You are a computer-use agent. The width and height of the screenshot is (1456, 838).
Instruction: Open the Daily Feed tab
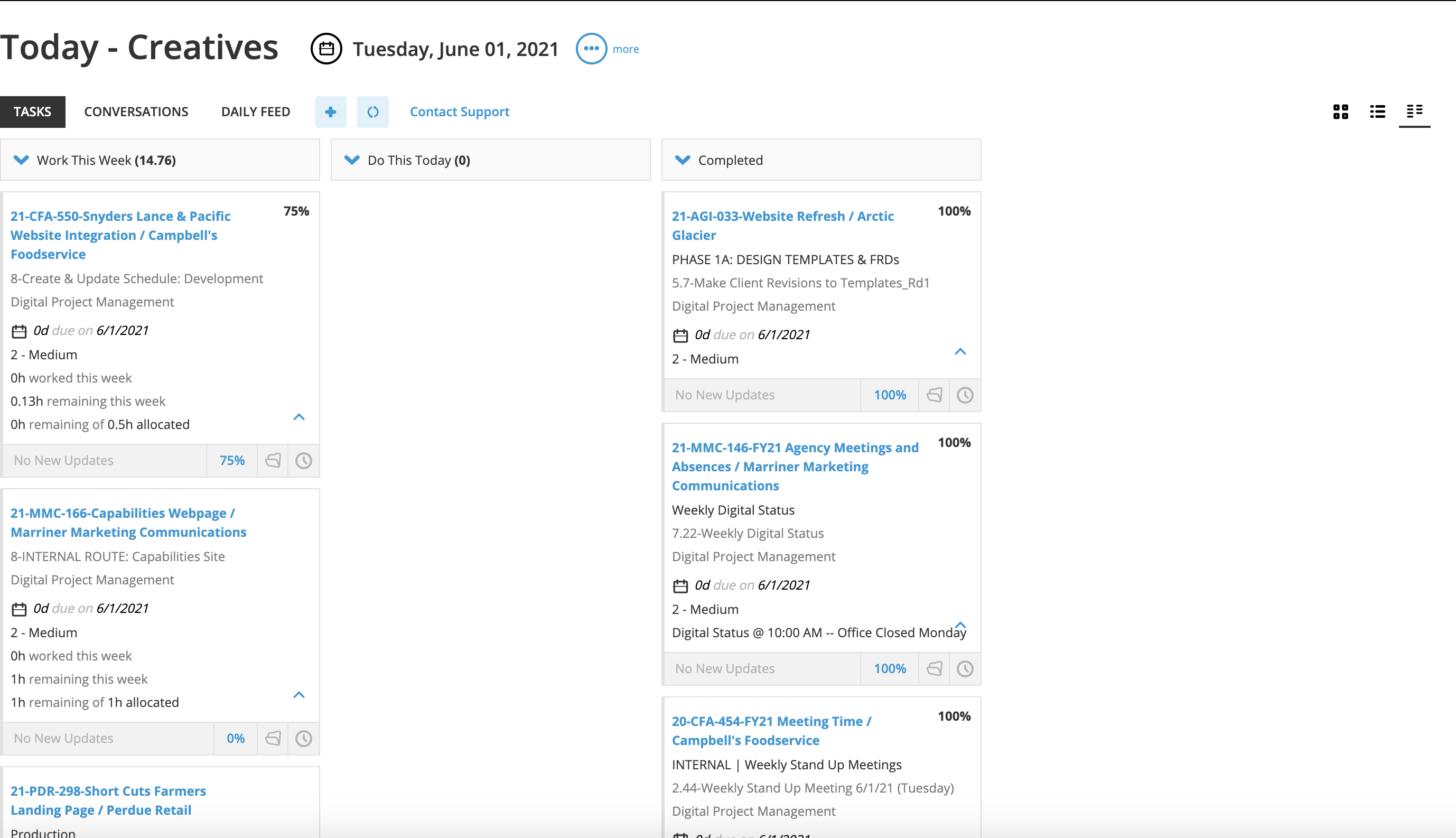(256, 111)
